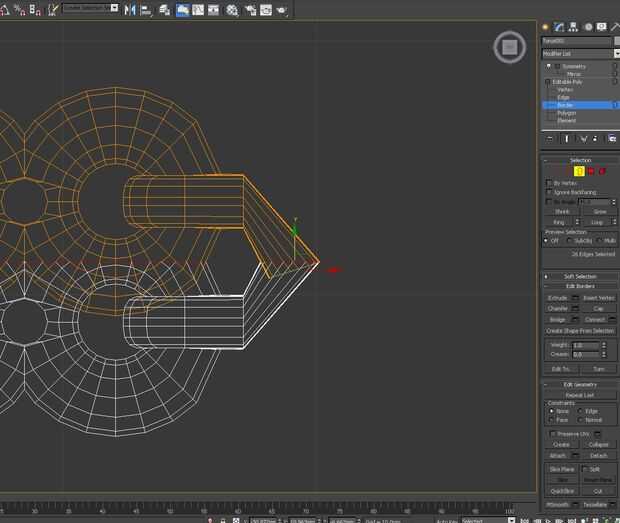Toggle the Ignore Backfacing checkbox

click(x=549, y=192)
